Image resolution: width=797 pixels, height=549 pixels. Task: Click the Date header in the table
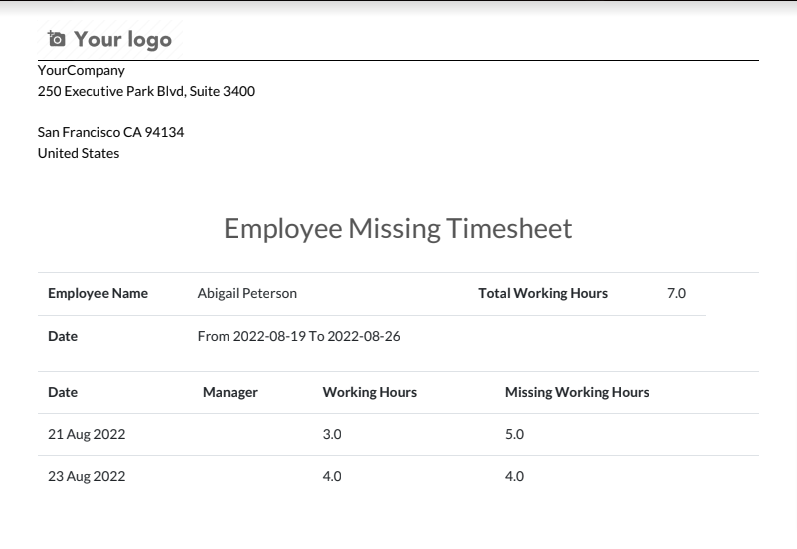click(63, 392)
